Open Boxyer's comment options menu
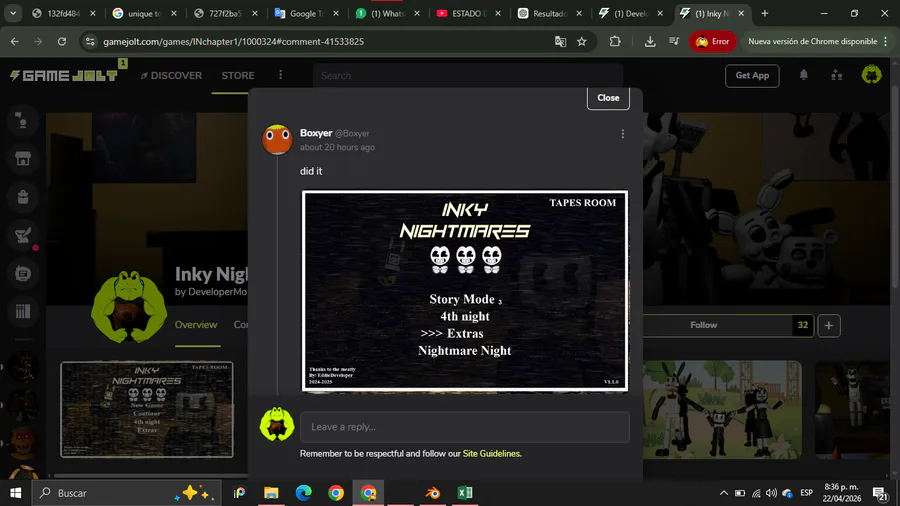This screenshot has width=900, height=506. 623,134
